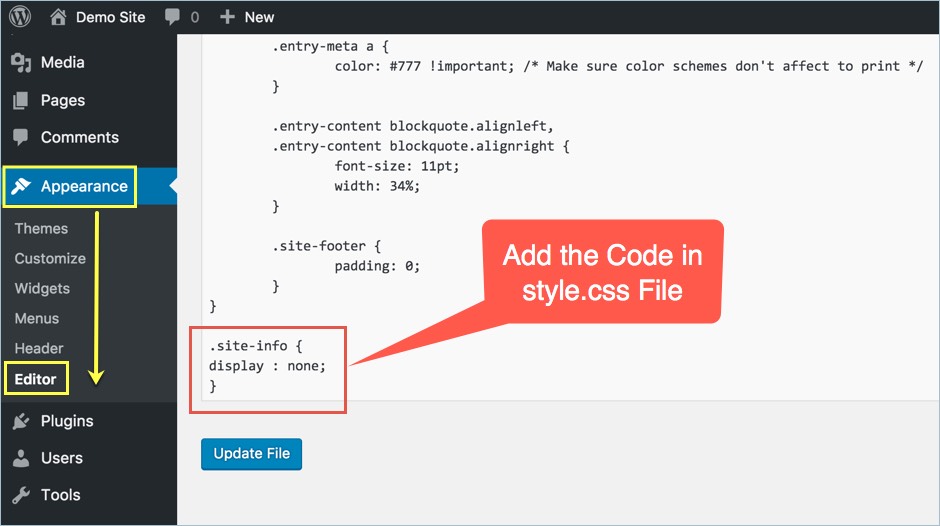Click the Appearance paintbrush icon
Image resolution: width=940 pixels, height=526 pixels.
coord(21,186)
